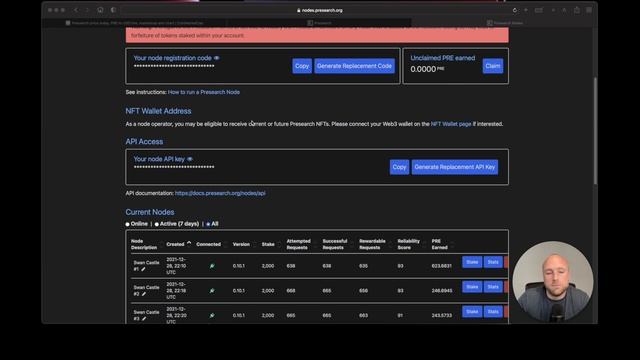640x360 pixels.
Task: Click the Safari privacy shield icon
Action: point(113,10)
